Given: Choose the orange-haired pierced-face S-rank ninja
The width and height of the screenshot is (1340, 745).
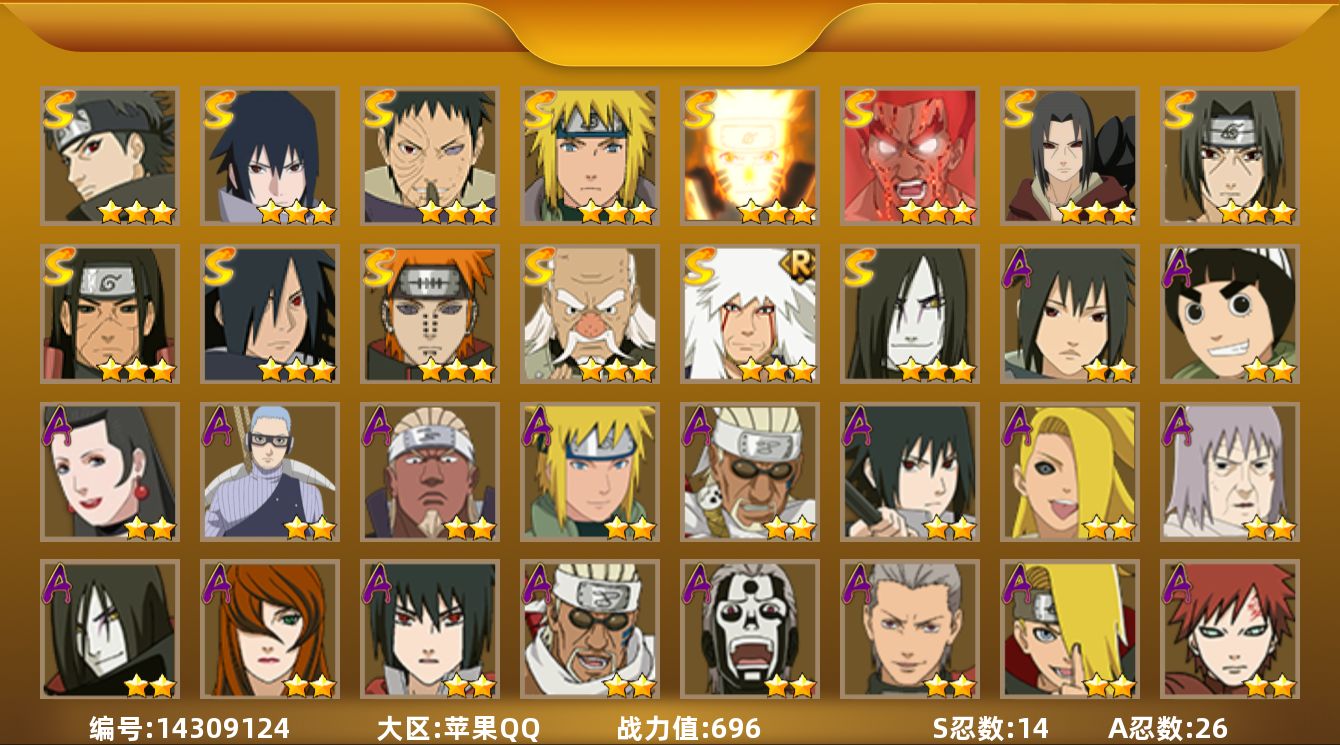Looking at the screenshot, I should [430, 314].
